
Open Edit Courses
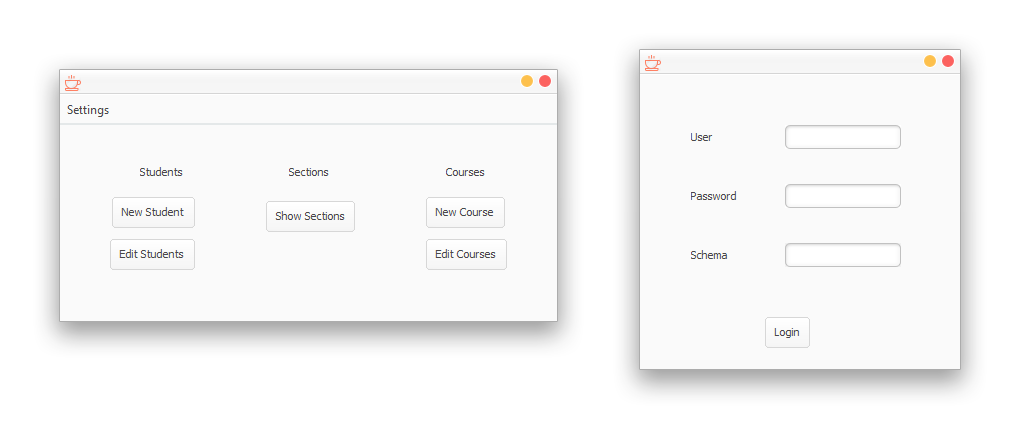pyautogui.click(x=466, y=255)
